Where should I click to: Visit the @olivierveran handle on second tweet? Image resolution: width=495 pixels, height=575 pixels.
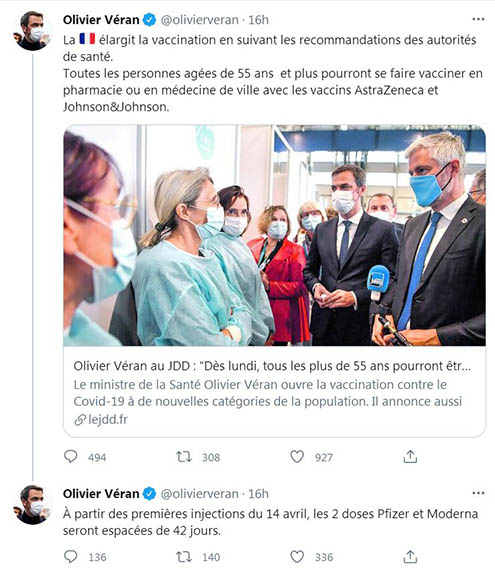pyautogui.click(x=199, y=494)
